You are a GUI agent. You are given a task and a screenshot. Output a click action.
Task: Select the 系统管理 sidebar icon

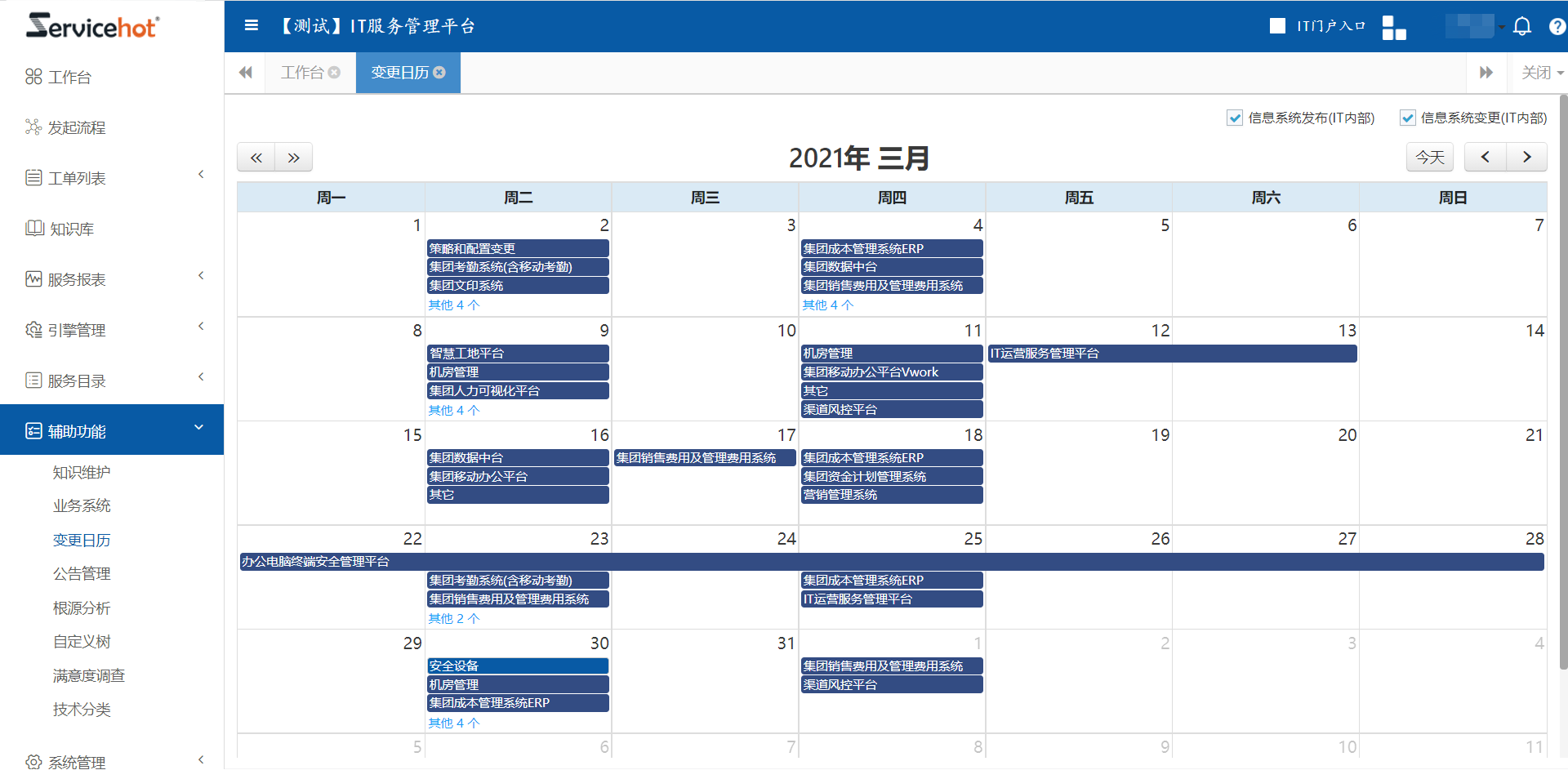[x=33, y=762]
